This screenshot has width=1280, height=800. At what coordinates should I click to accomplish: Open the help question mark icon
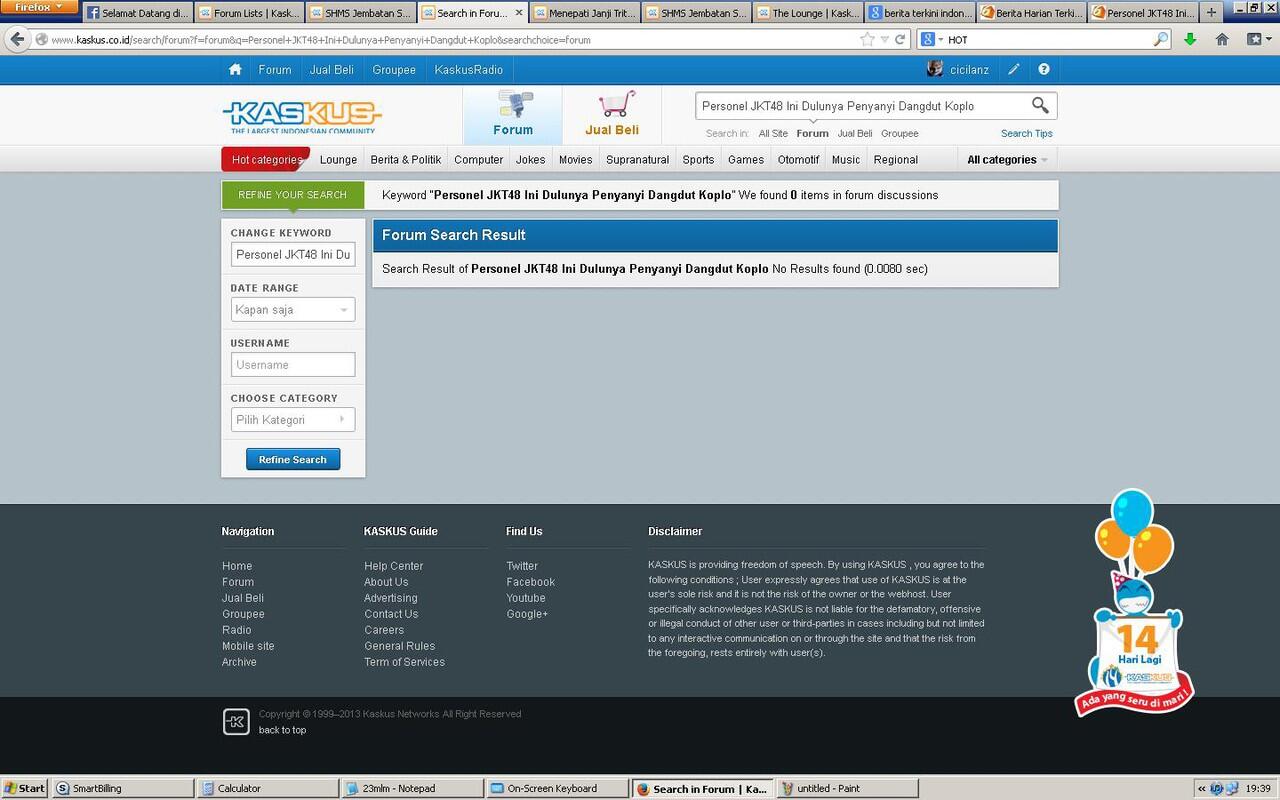pos(1044,69)
